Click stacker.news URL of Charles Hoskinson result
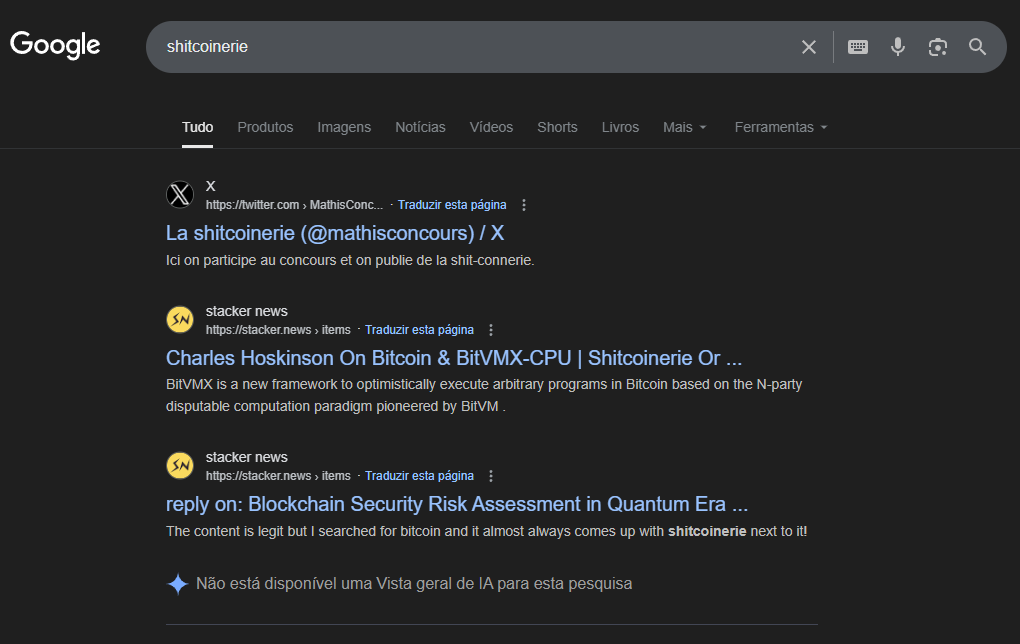1020x644 pixels. (x=278, y=330)
